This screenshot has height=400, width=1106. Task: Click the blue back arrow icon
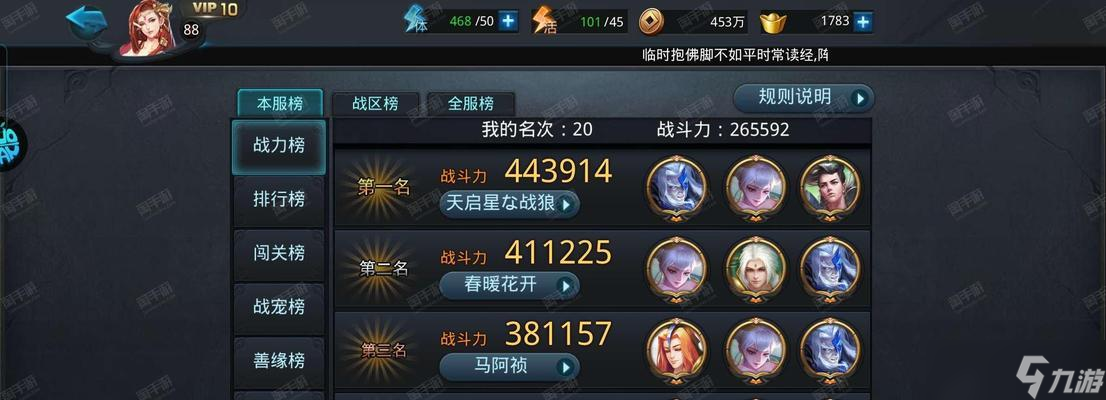click(x=86, y=22)
